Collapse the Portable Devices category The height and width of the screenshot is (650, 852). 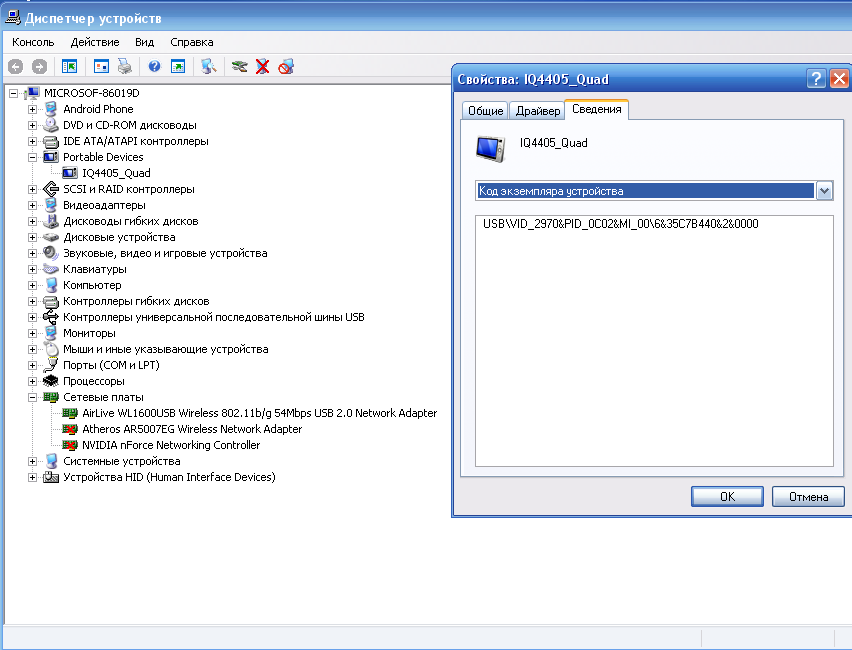[32, 157]
